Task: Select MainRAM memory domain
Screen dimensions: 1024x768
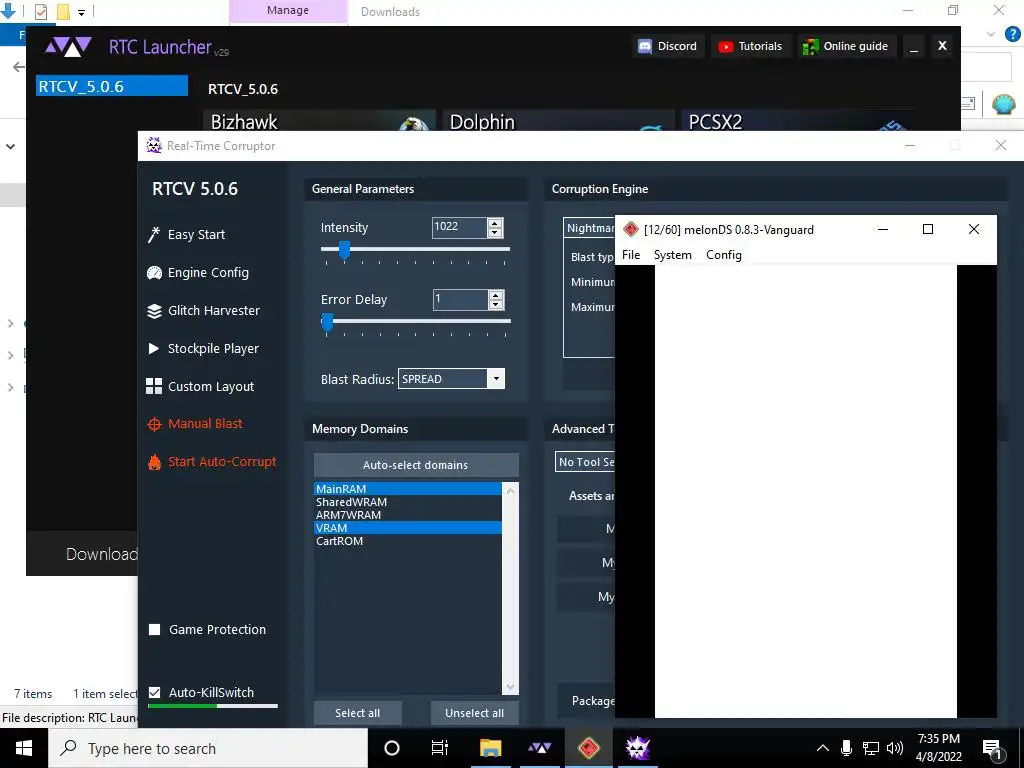Action: (x=408, y=489)
